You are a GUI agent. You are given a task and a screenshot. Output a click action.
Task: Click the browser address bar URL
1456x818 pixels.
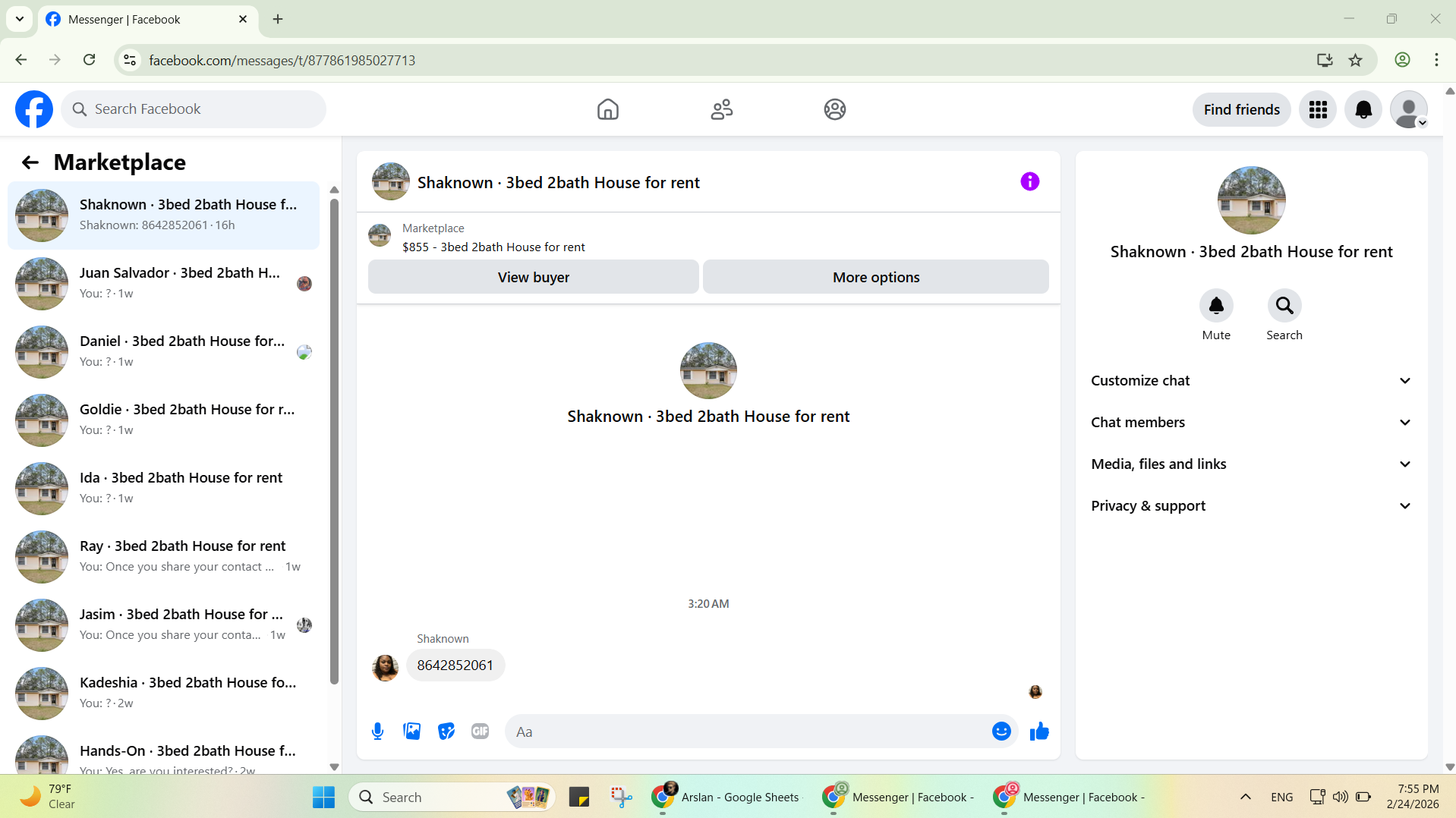coord(282,60)
